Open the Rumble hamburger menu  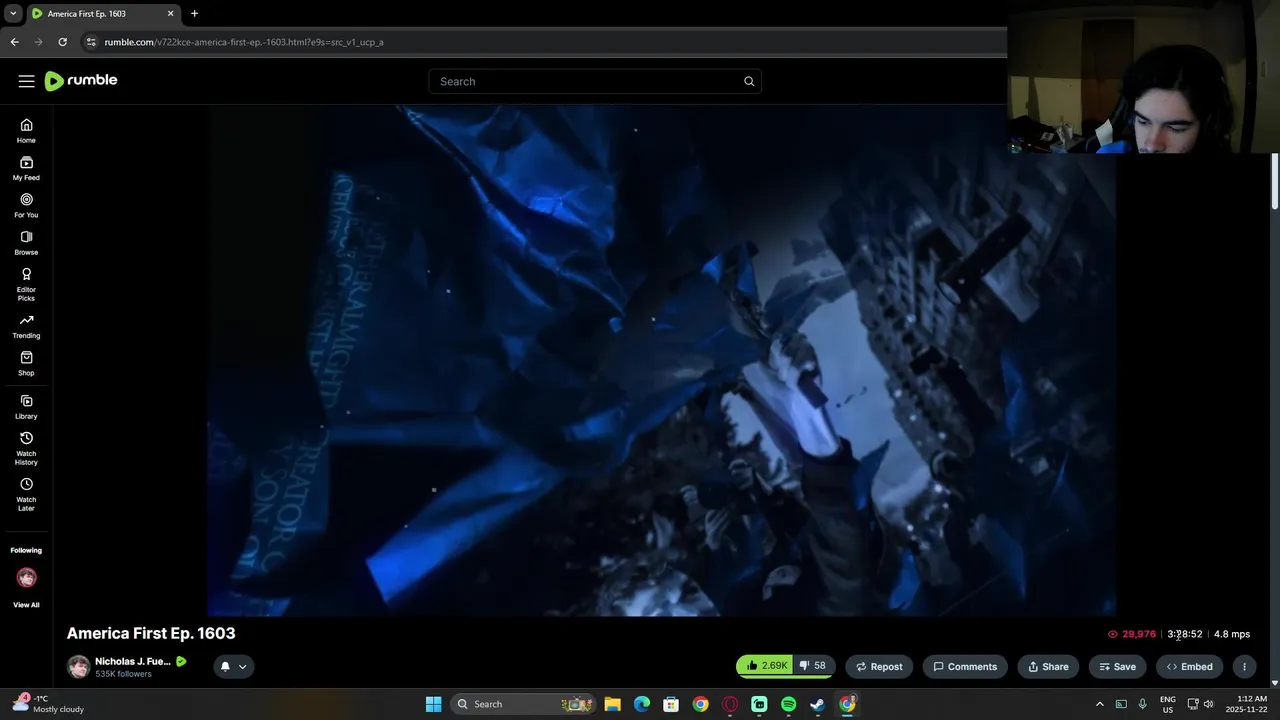(26, 81)
